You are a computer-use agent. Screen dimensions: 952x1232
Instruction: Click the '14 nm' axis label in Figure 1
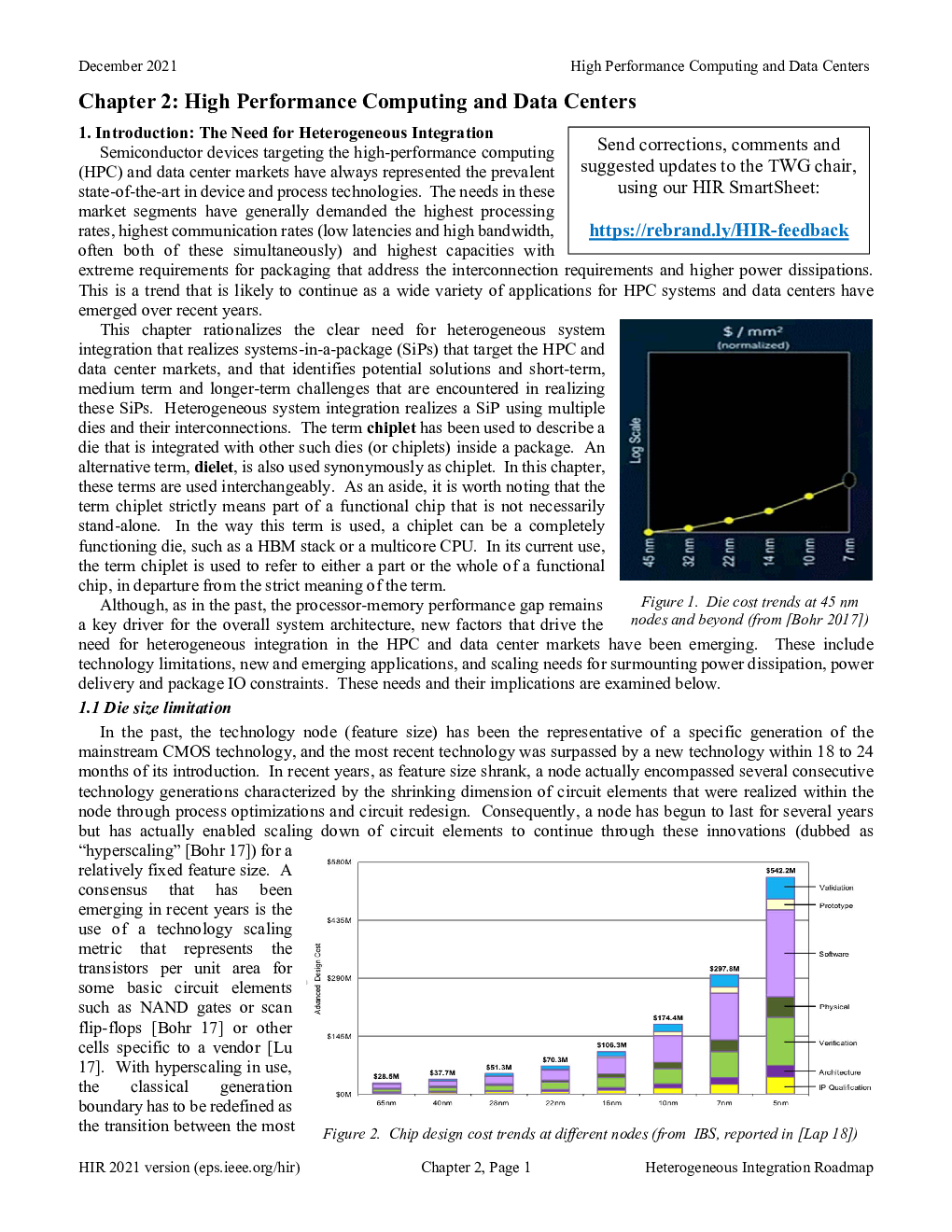point(769,553)
